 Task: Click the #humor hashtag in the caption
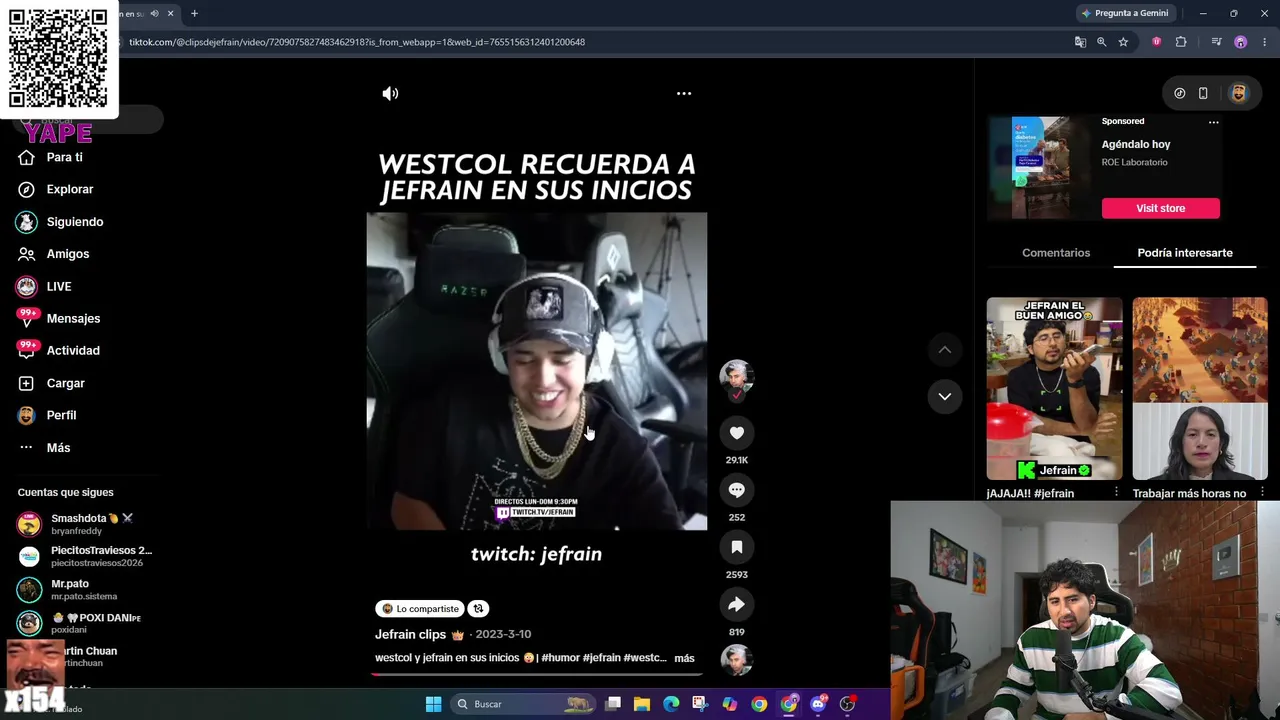(560, 658)
